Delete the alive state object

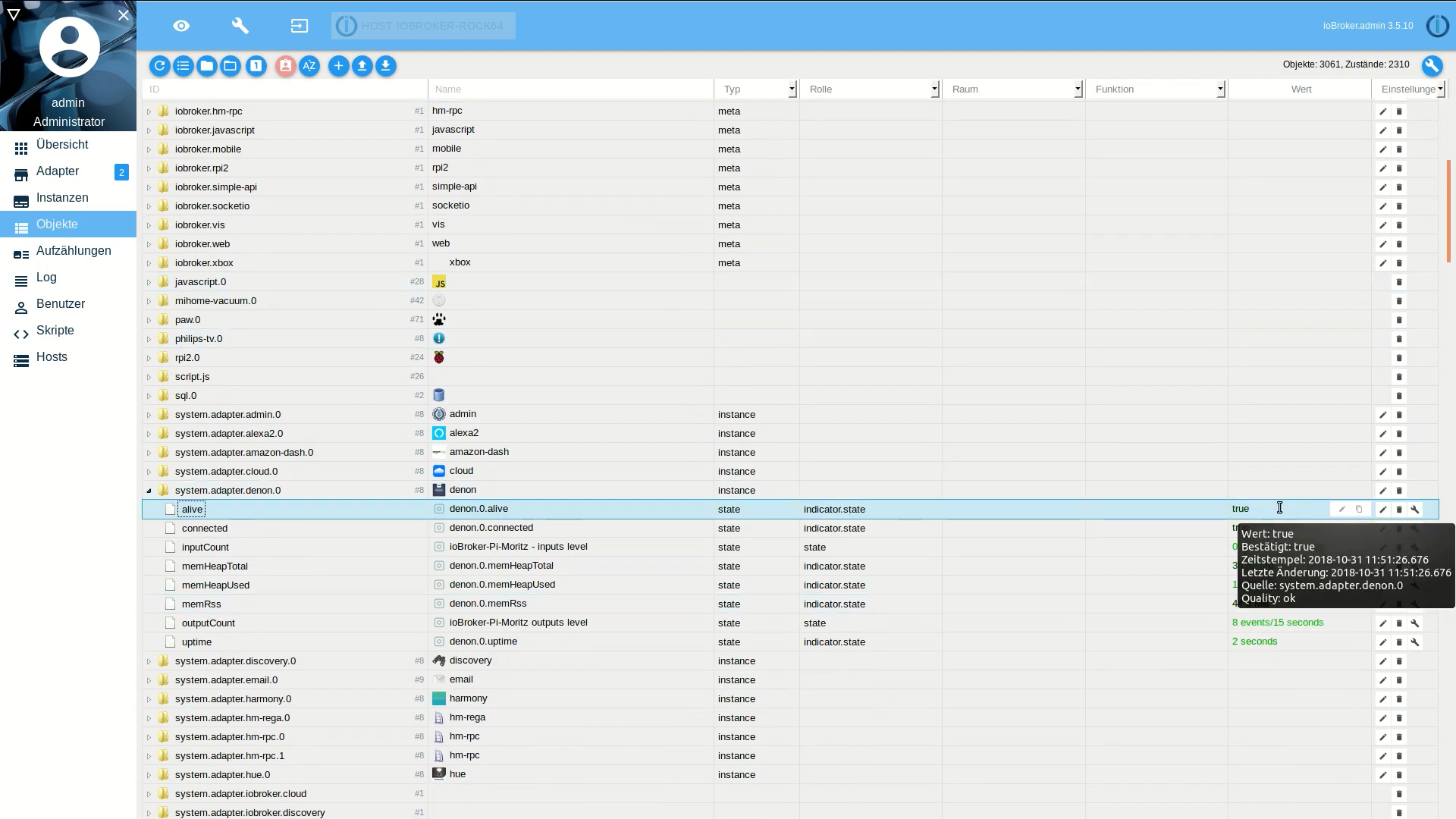click(1399, 510)
